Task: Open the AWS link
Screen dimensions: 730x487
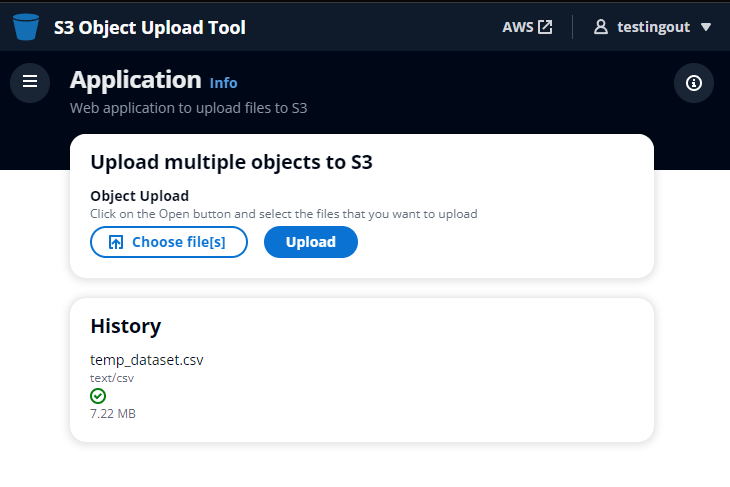Action: click(517, 27)
